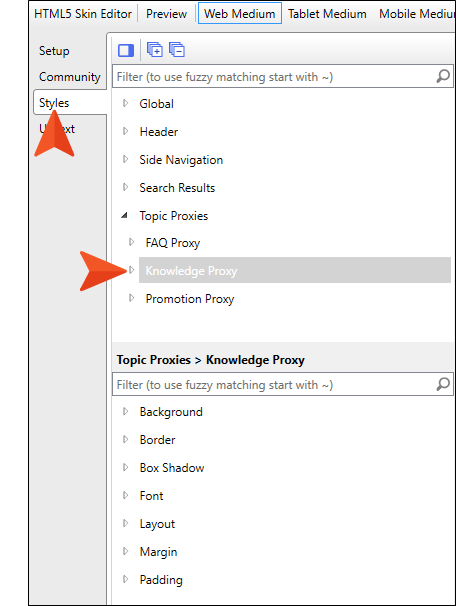Viewport: 456px width, 606px height.
Task: Select the Promotion Proxy tree item
Action: coord(190,299)
